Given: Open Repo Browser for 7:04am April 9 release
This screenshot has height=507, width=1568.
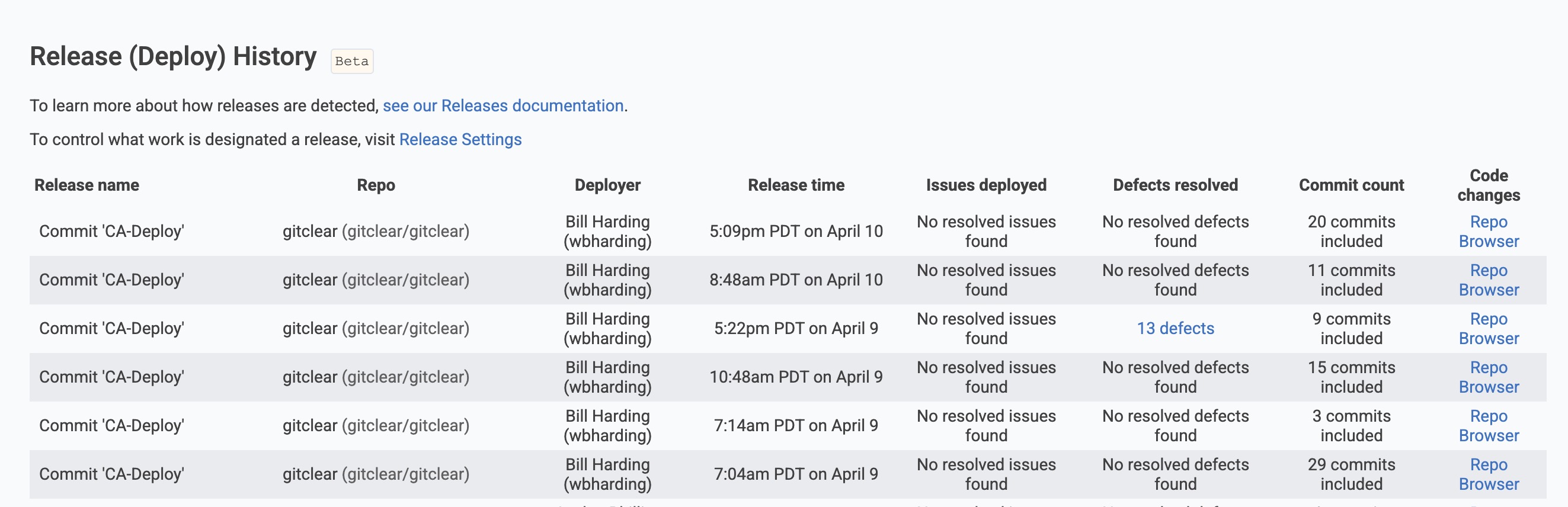Looking at the screenshot, I should click(1488, 474).
